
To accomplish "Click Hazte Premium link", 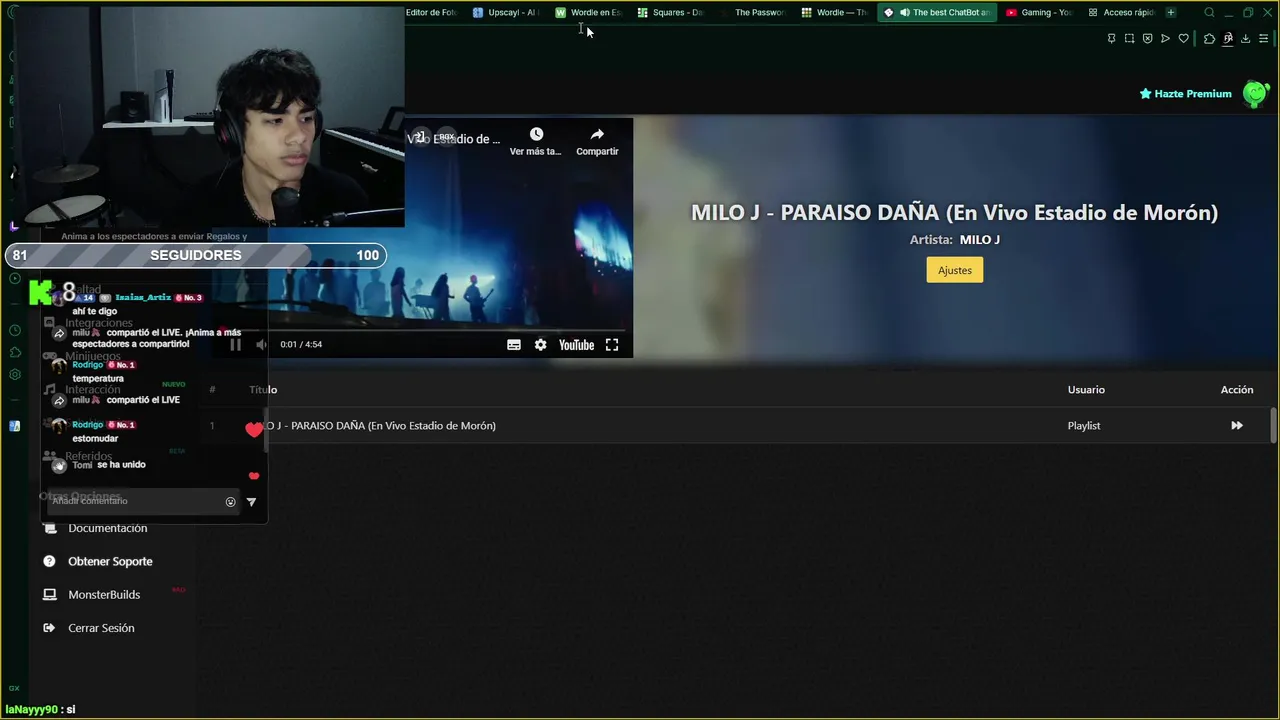I will click(1186, 94).
